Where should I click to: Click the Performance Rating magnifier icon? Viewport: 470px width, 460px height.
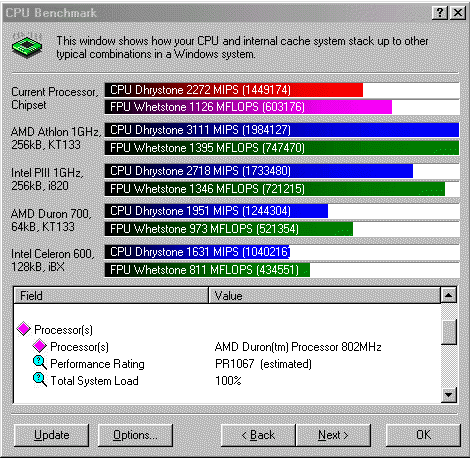click(40, 363)
